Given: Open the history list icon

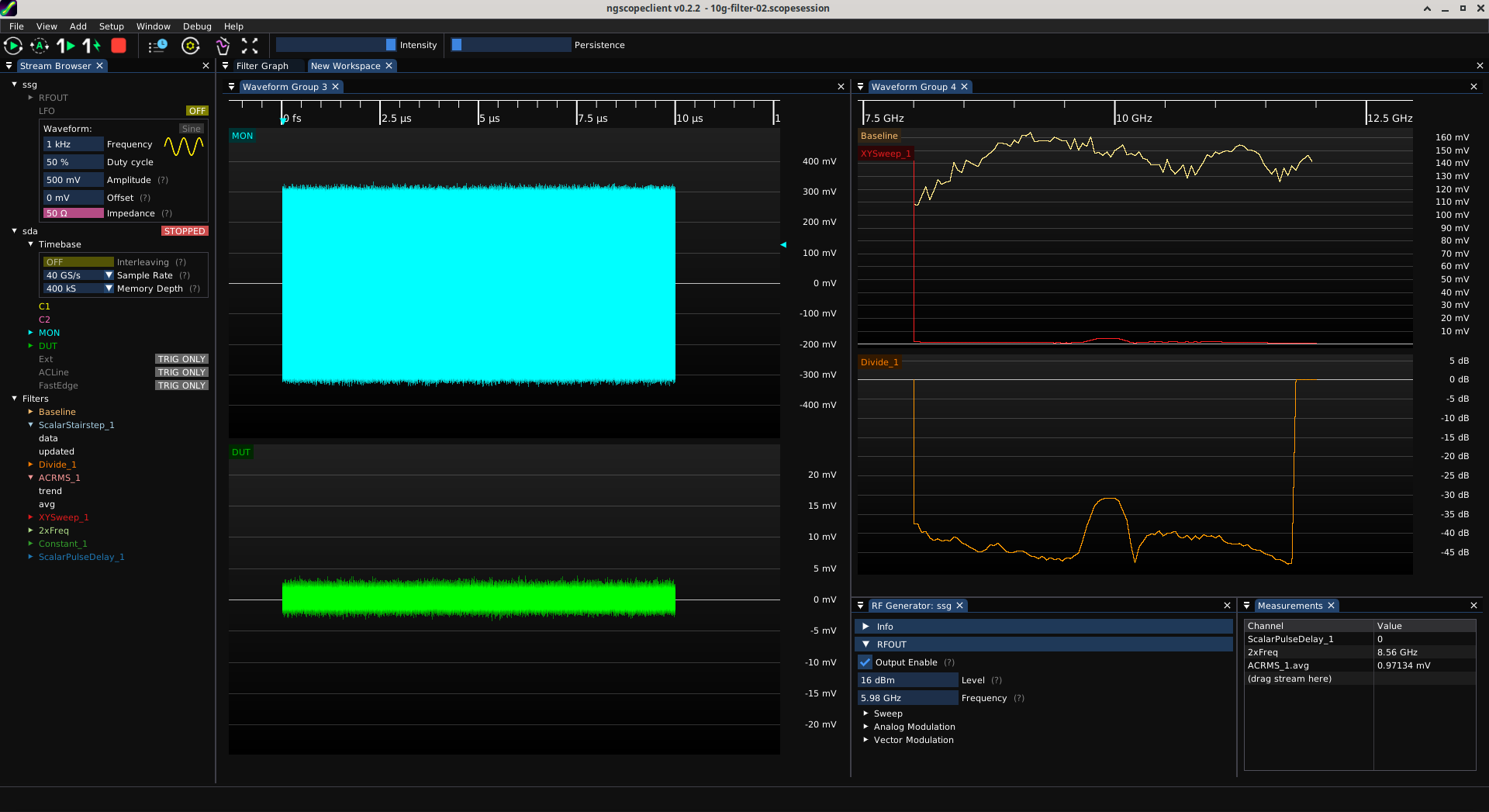Looking at the screenshot, I should pos(158,46).
